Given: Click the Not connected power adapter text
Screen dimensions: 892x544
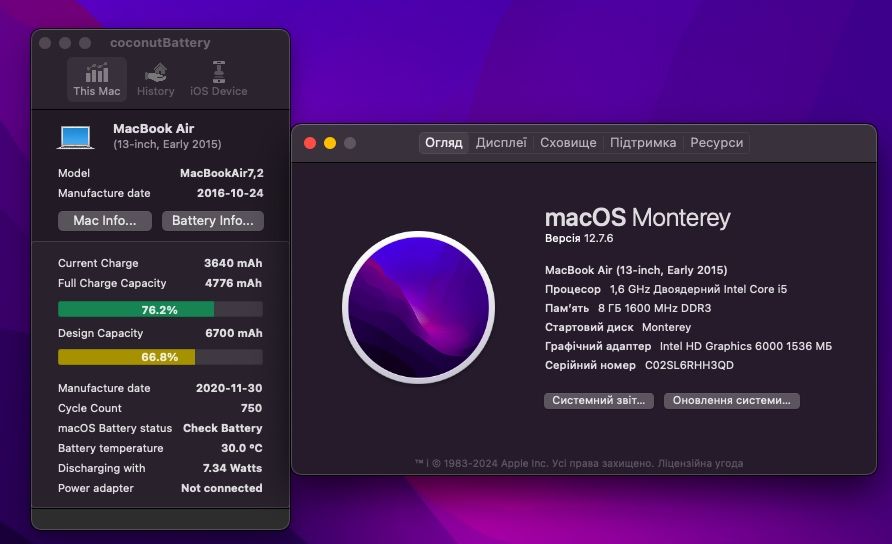Looking at the screenshot, I should coord(222,488).
